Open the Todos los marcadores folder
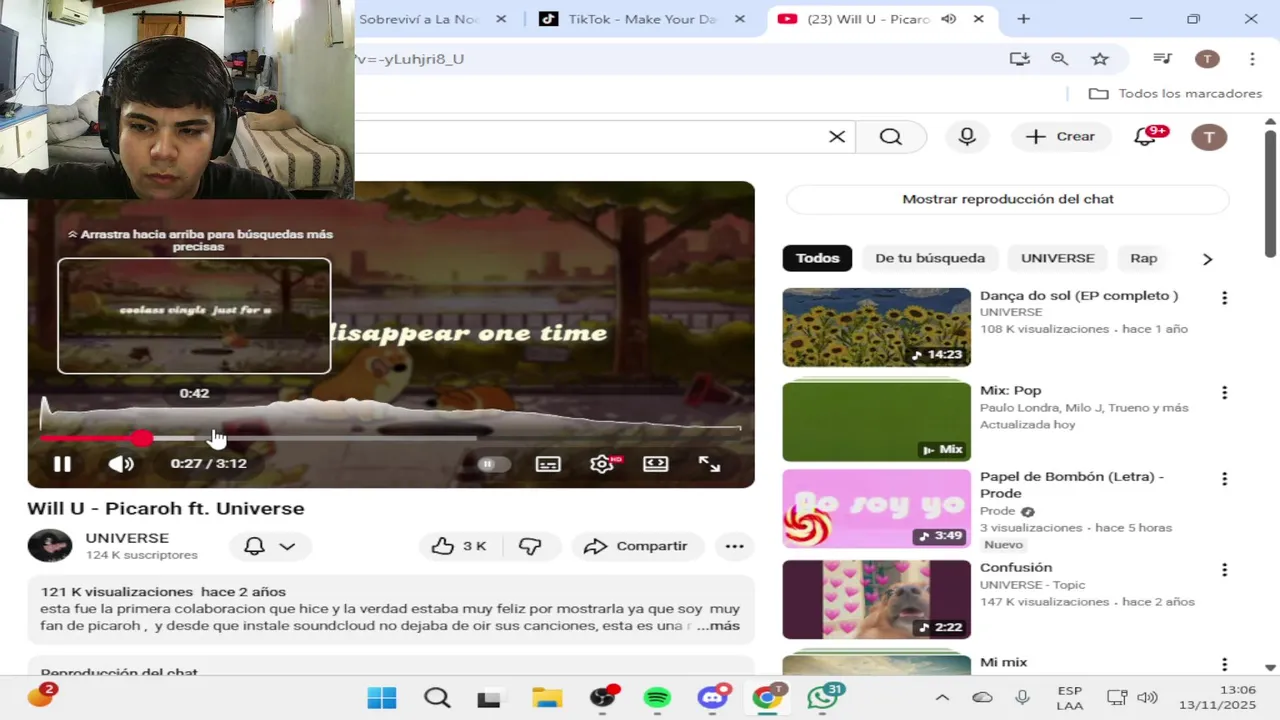Image resolution: width=1280 pixels, height=720 pixels. (1175, 93)
